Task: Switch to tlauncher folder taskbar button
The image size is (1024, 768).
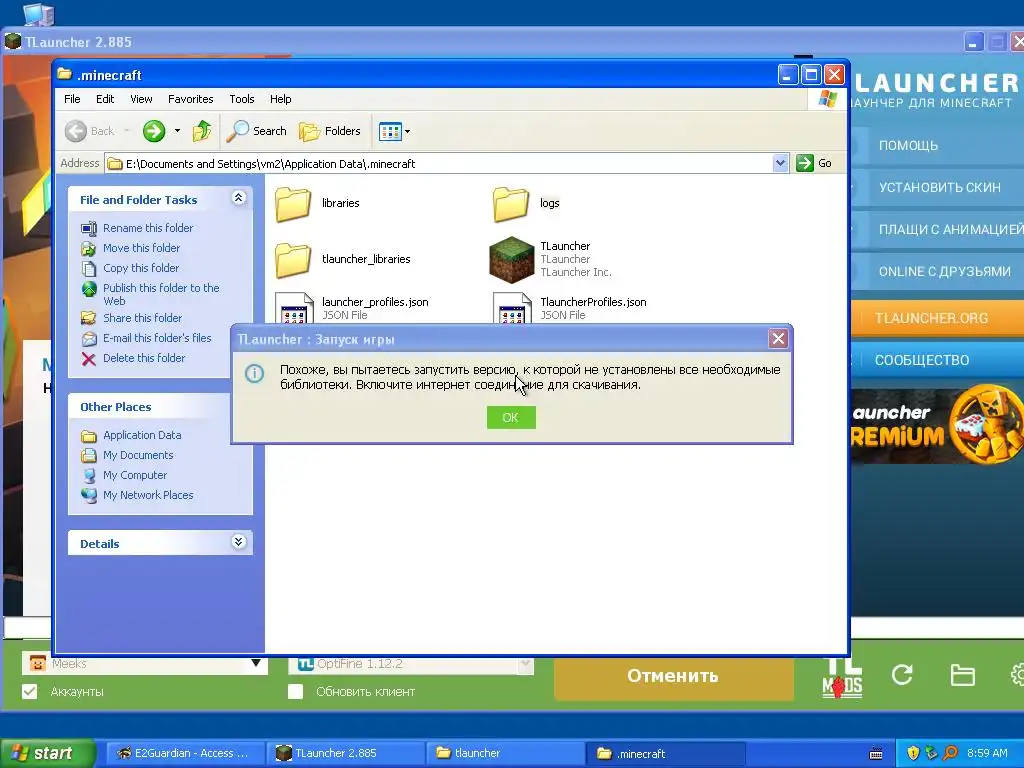Action: [x=505, y=753]
